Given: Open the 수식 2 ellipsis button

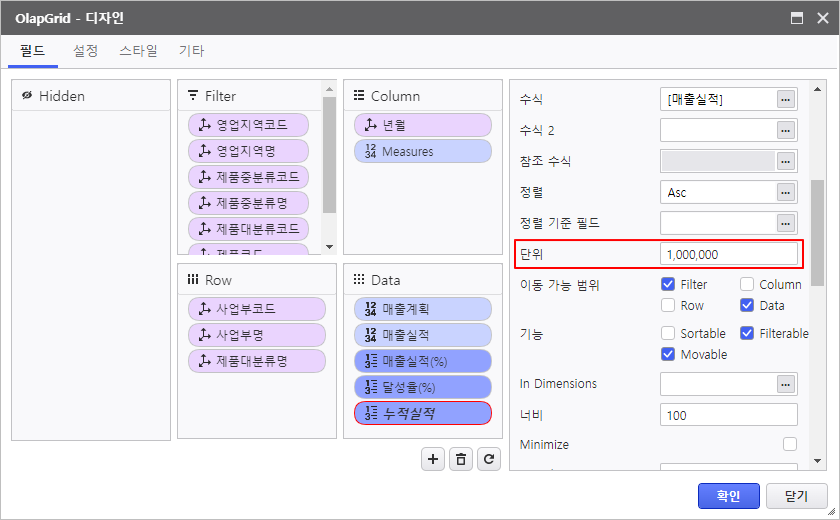Looking at the screenshot, I should coord(786,130).
